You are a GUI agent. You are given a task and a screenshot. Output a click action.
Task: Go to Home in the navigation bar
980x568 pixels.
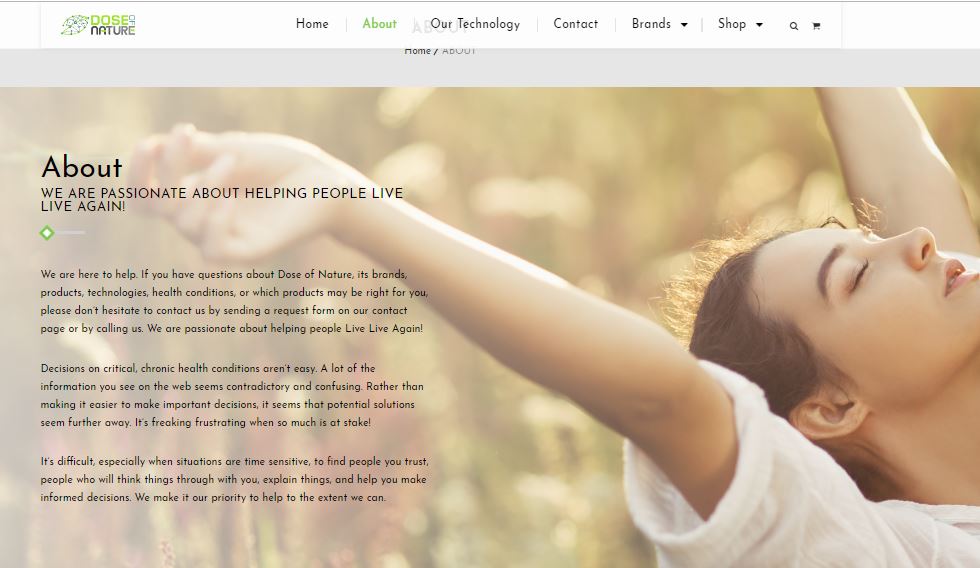click(312, 24)
